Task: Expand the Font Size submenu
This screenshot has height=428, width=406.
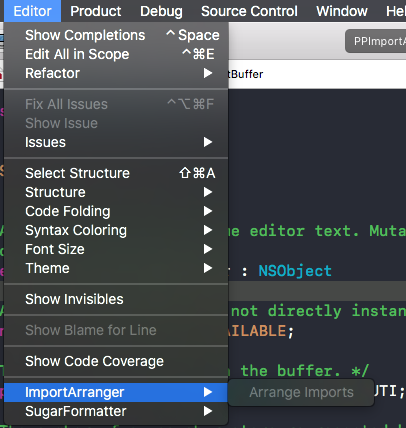Action: [116, 249]
